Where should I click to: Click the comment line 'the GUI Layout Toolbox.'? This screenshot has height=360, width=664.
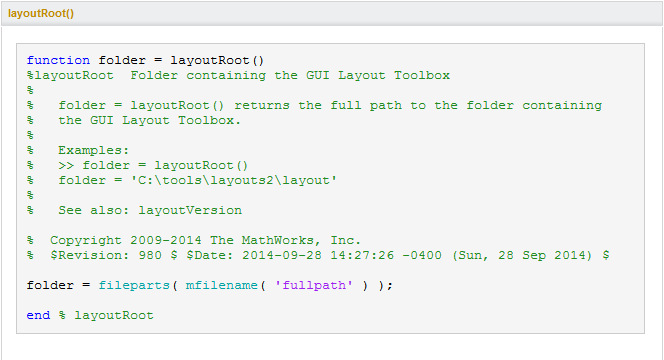coord(133,121)
